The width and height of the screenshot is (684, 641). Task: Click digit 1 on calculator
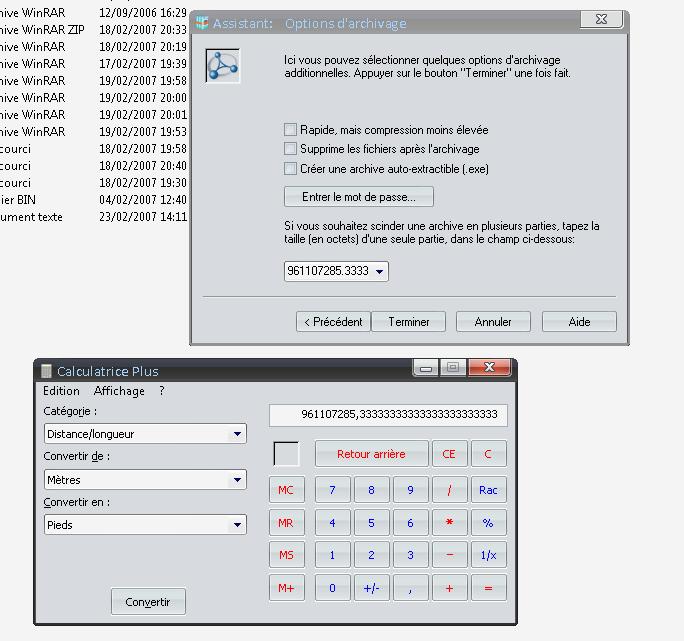tap(332, 555)
